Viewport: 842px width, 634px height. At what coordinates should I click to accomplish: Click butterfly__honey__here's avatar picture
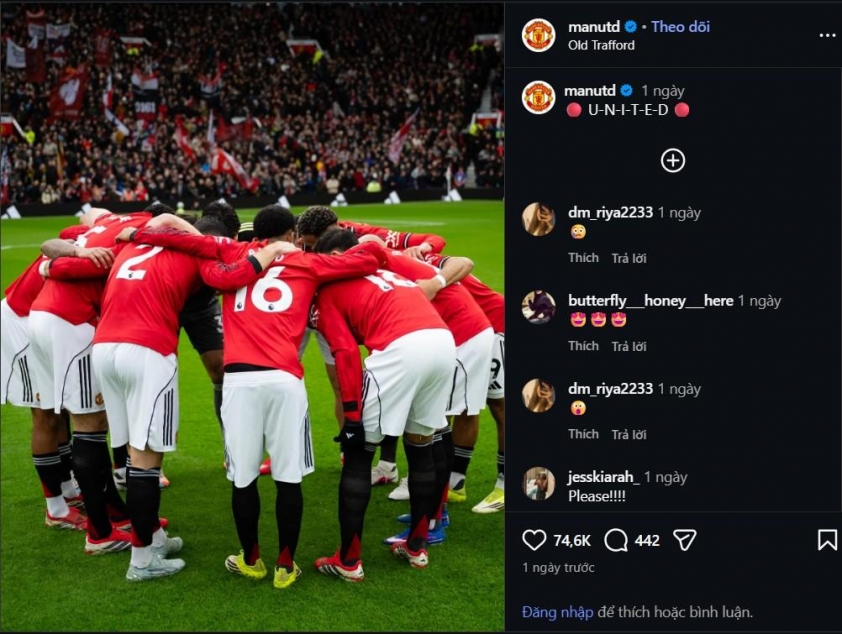[x=538, y=307]
